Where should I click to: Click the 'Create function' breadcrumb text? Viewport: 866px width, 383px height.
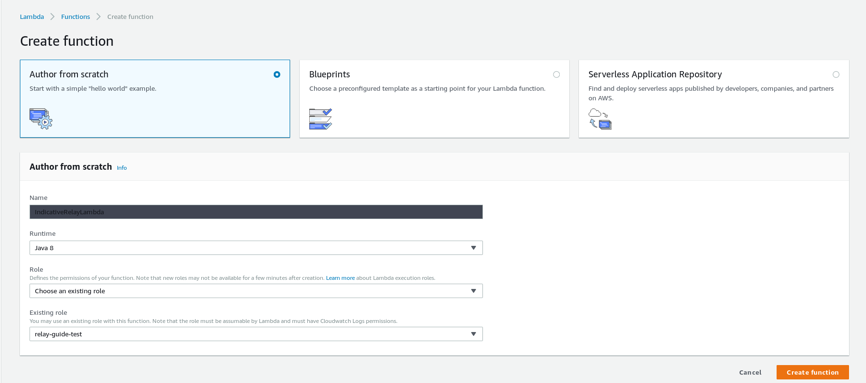(x=130, y=17)
